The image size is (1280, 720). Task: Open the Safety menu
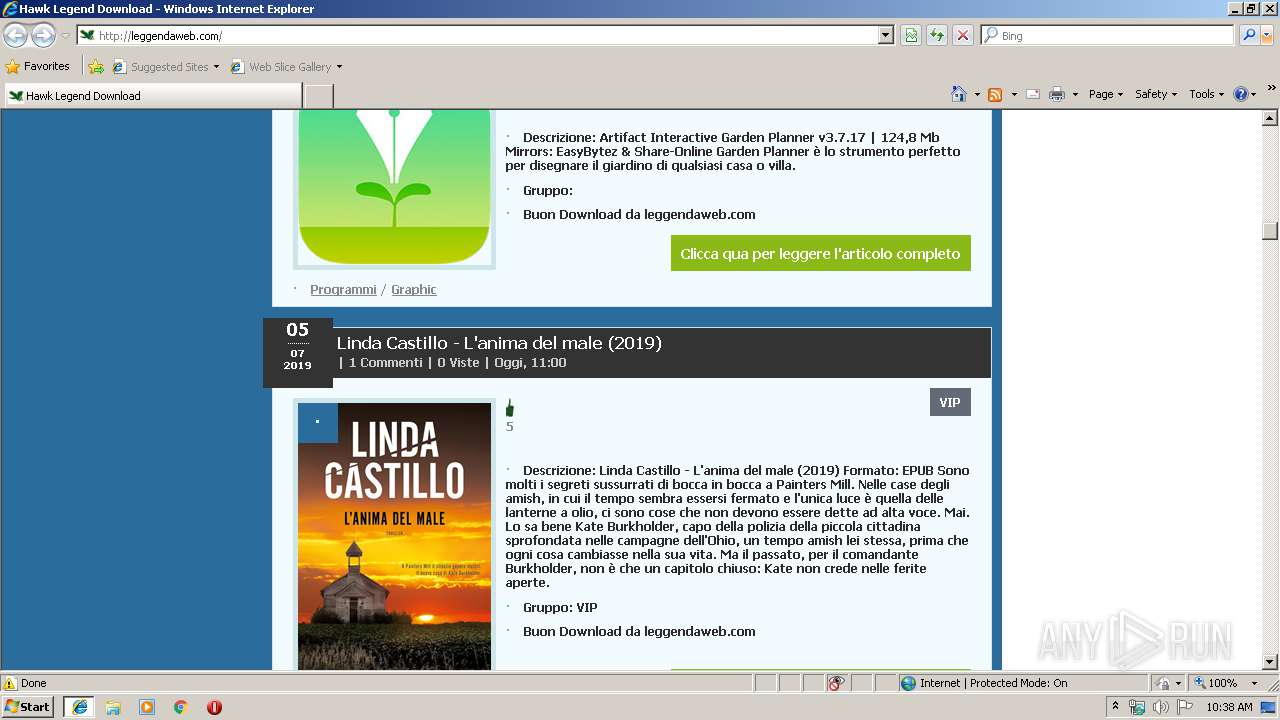[x=1155, y=94]
